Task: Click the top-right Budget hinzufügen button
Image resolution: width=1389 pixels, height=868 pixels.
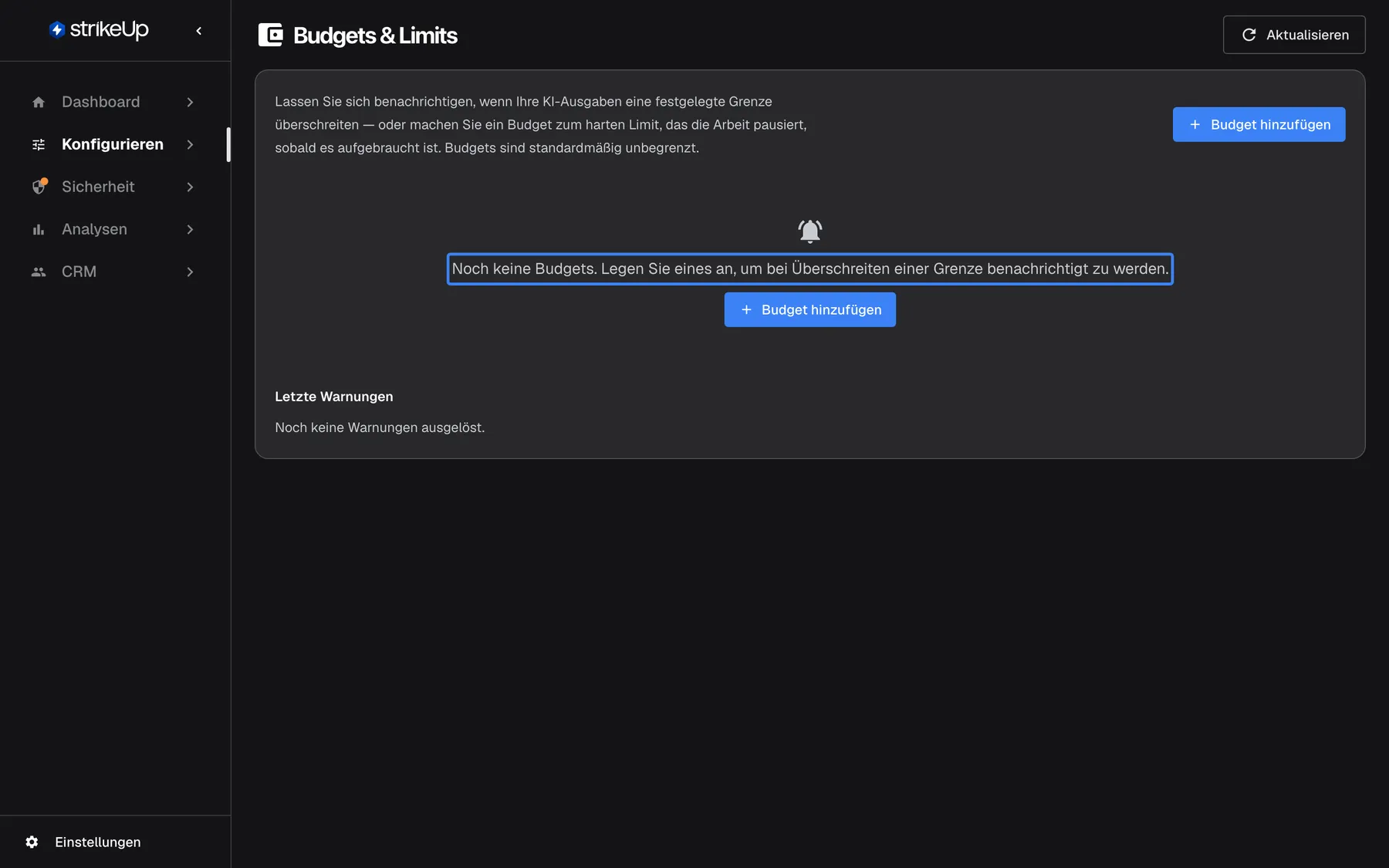Action: (1259, 124)
